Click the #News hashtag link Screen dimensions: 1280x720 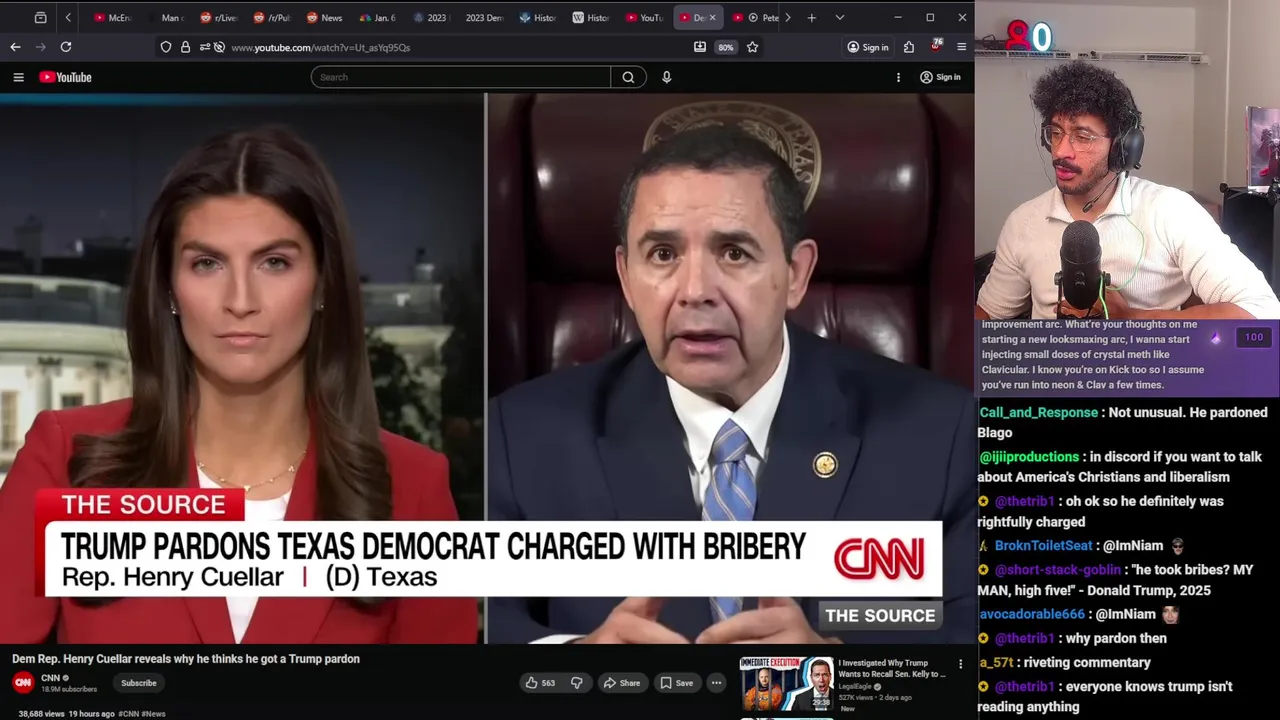coord(153,714)
